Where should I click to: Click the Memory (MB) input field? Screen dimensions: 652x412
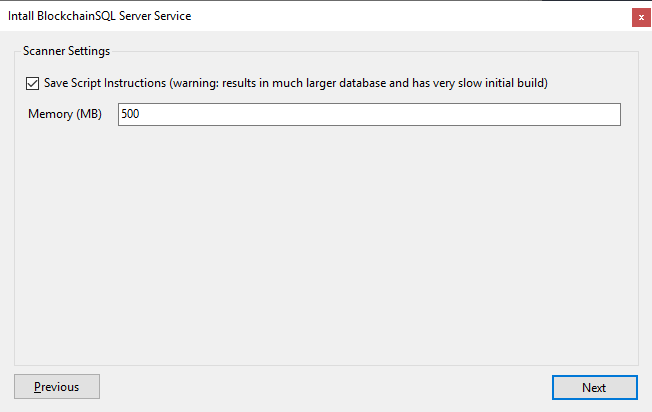(369, 114)
